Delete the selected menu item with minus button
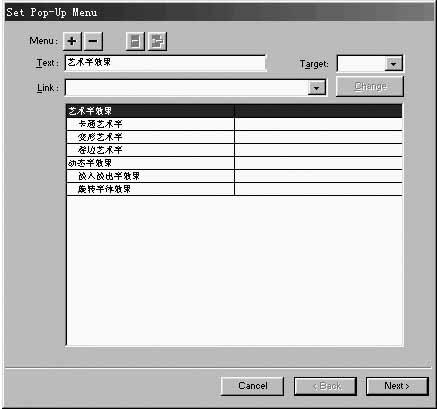Image resolution: width=437 pixels, height=409 pixels. tap(93, 41)
